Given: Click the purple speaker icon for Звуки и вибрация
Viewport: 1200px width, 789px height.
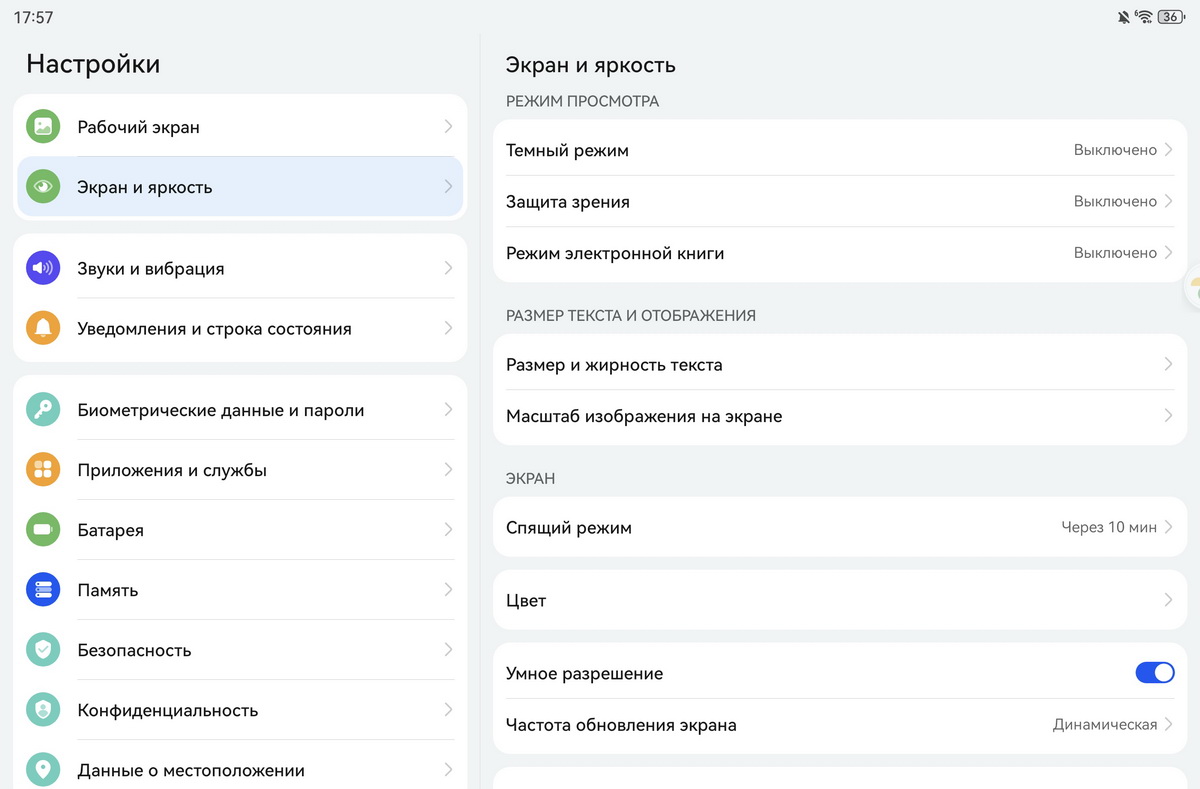Looking at the screenshot, I should [43, 268].
